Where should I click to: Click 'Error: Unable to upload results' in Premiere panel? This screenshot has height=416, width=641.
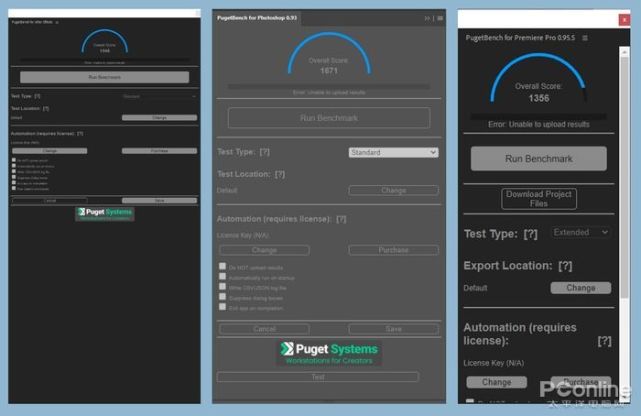539,125
